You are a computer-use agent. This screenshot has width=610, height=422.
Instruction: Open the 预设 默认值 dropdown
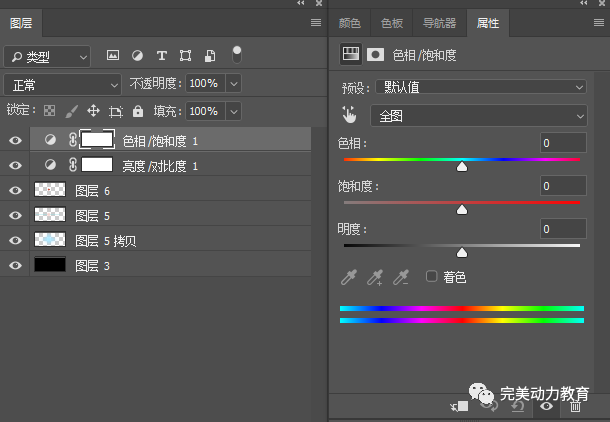(481, 87)
